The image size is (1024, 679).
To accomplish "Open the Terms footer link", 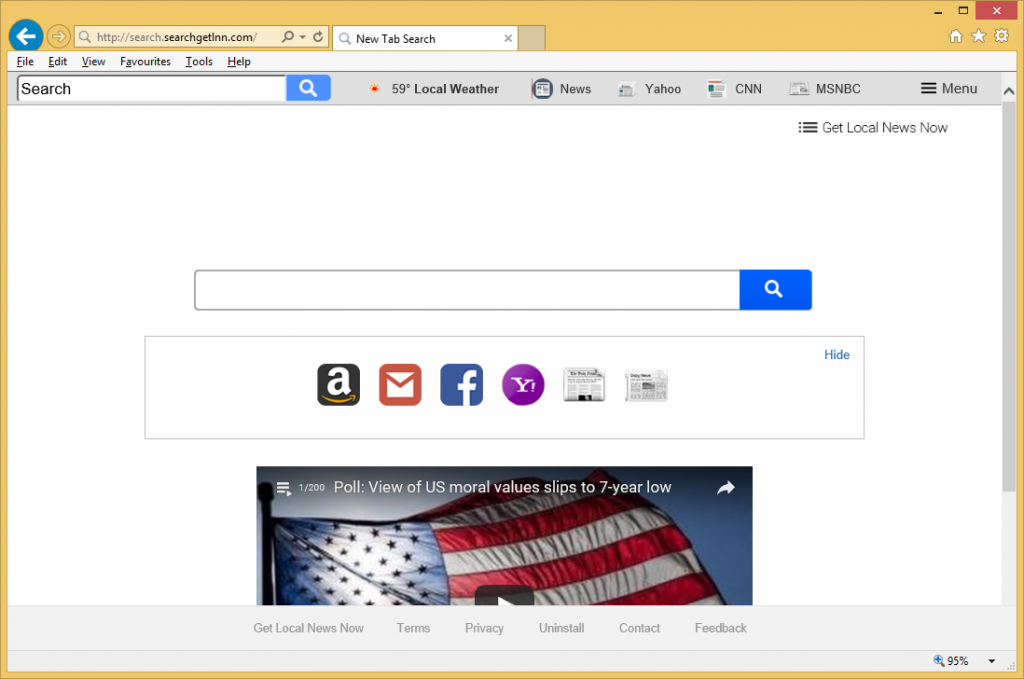I will 413,628.
